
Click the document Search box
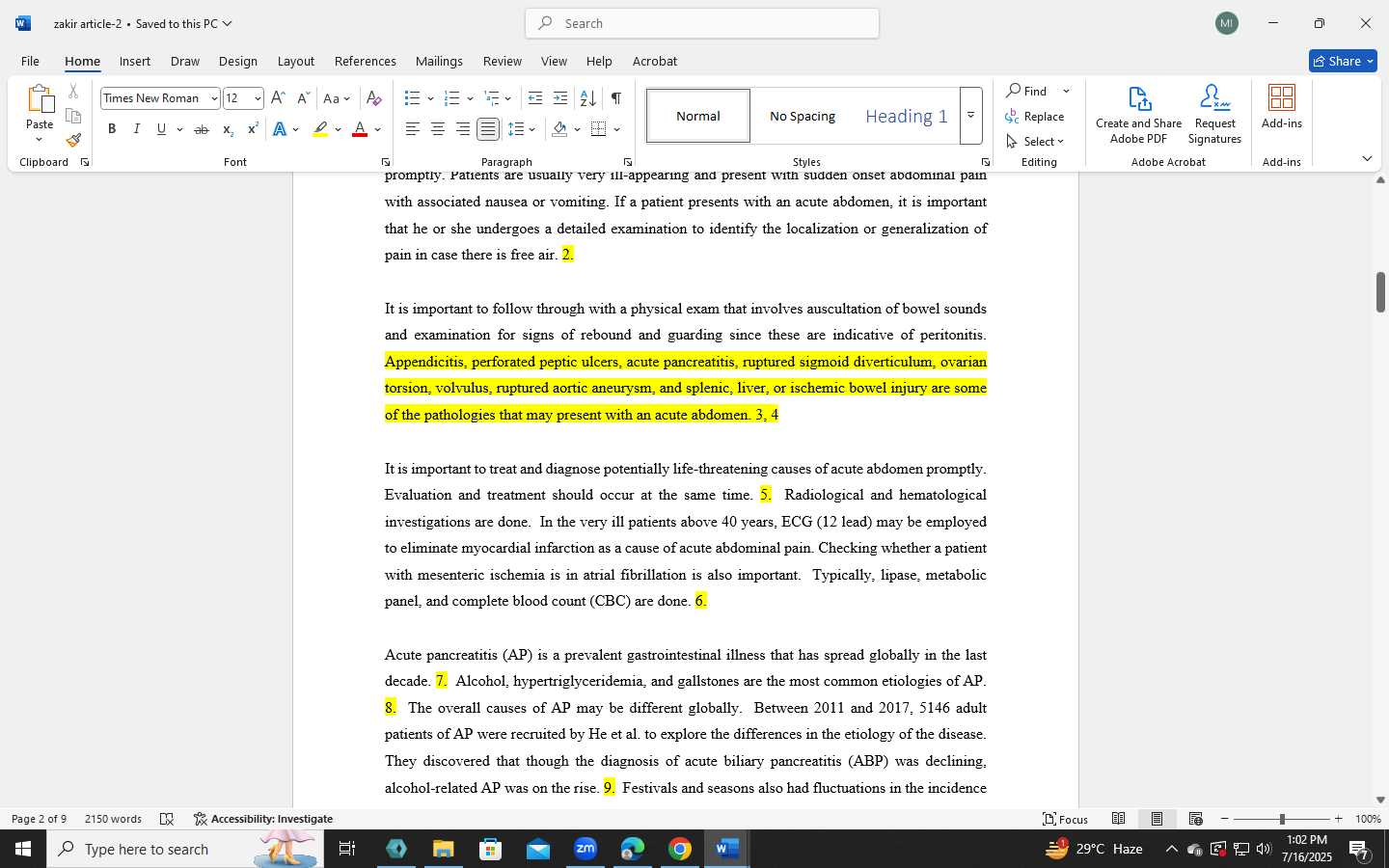tap(702, 23)
